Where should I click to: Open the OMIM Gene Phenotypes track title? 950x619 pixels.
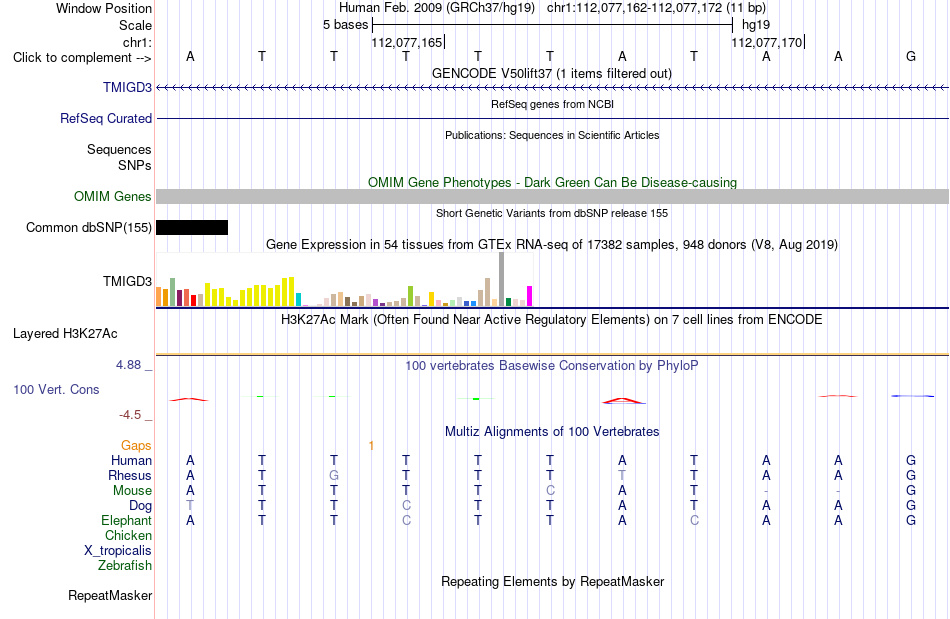click(x=552, y=182)
